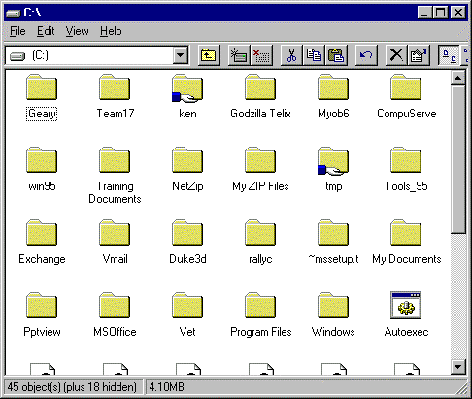Click the scrollbar up arrow

(458, 78)
